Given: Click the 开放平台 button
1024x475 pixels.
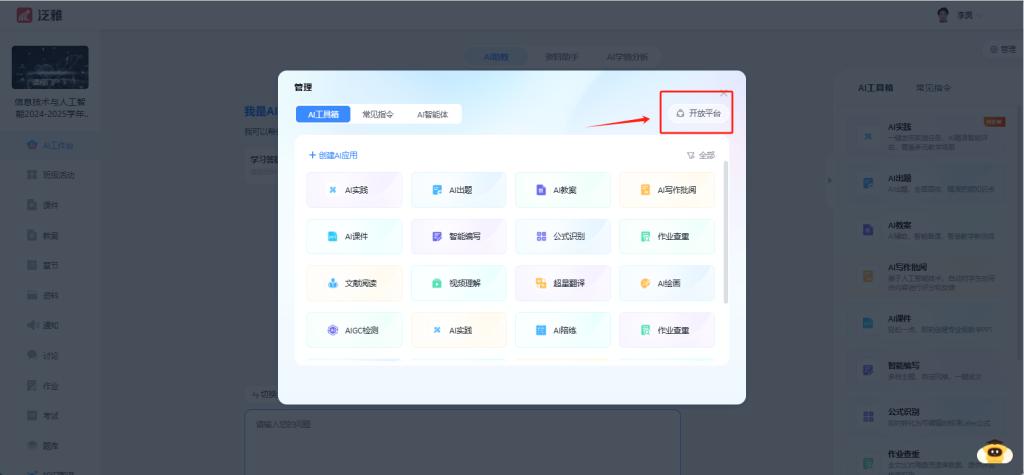Looking at the screenshot, I should click(698, 114).
